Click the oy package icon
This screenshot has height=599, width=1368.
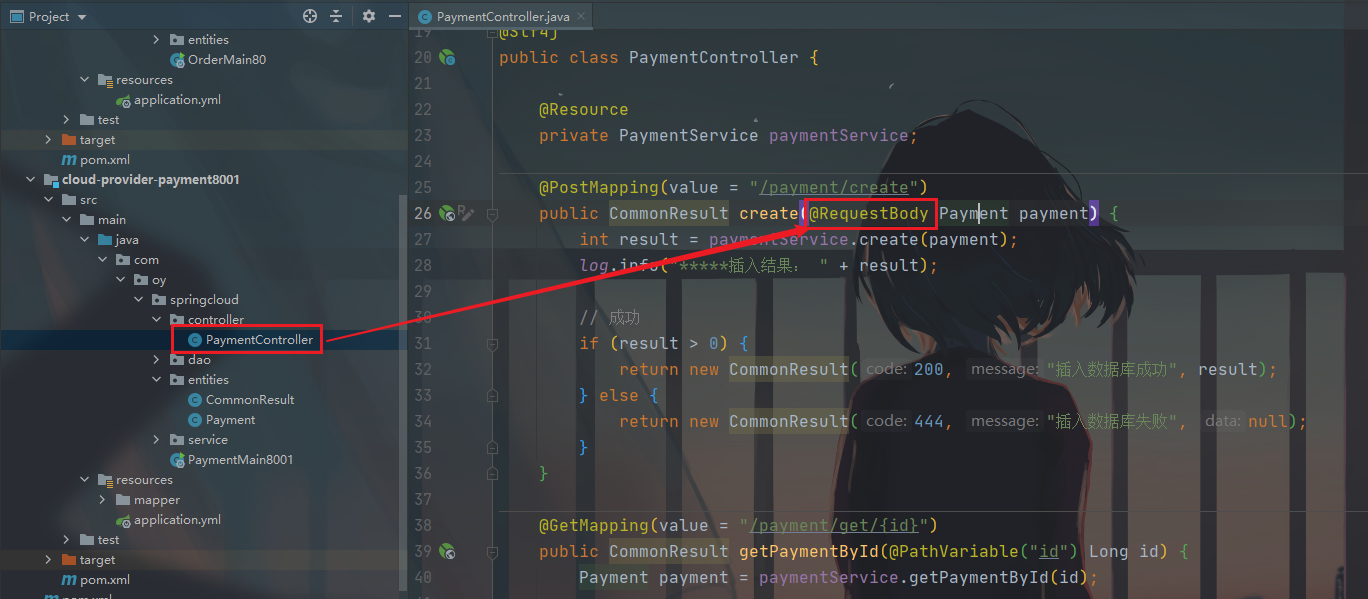click(x=141, y=280)
